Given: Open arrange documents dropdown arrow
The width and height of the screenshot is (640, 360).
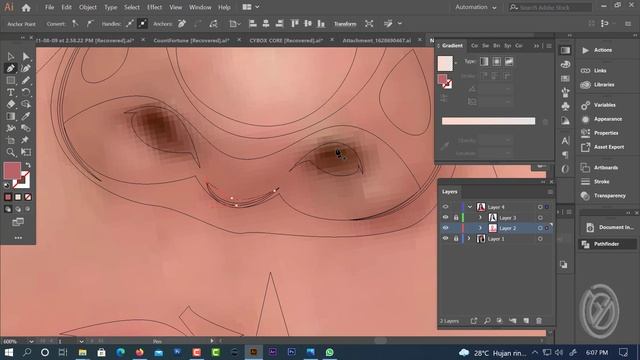Looking at the screenshot, I should click(x=257, y=7).
